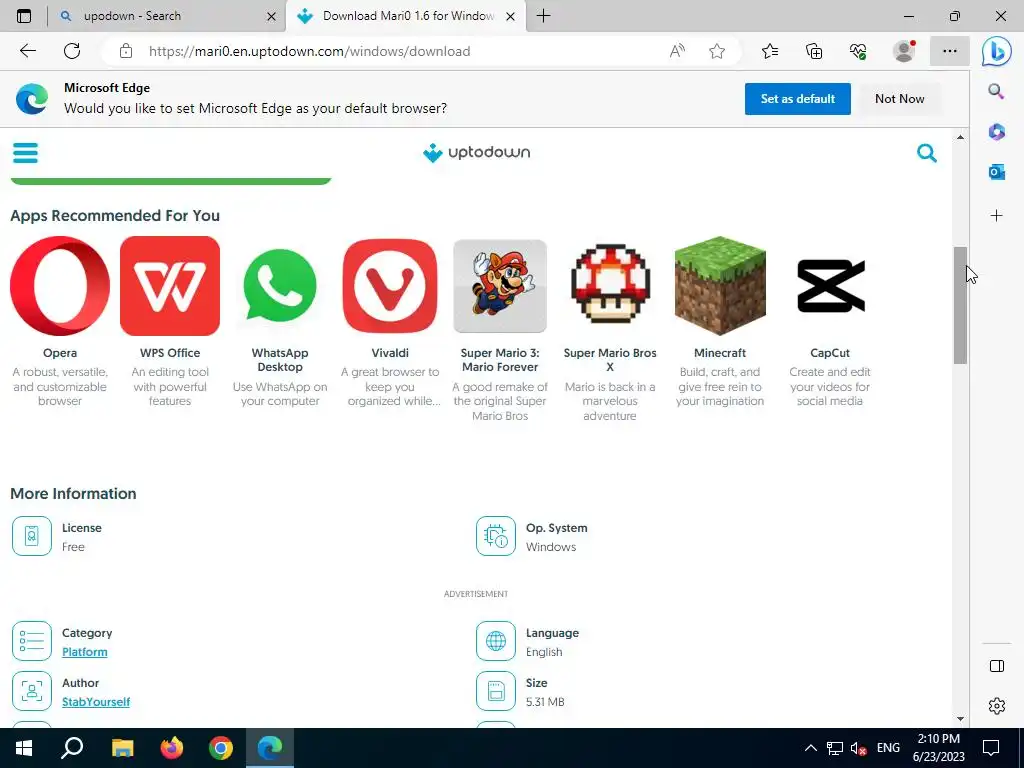This screenshot has height=768, width=1024.
Task: Click the Minecraft app title
Action: click(720, 353)
